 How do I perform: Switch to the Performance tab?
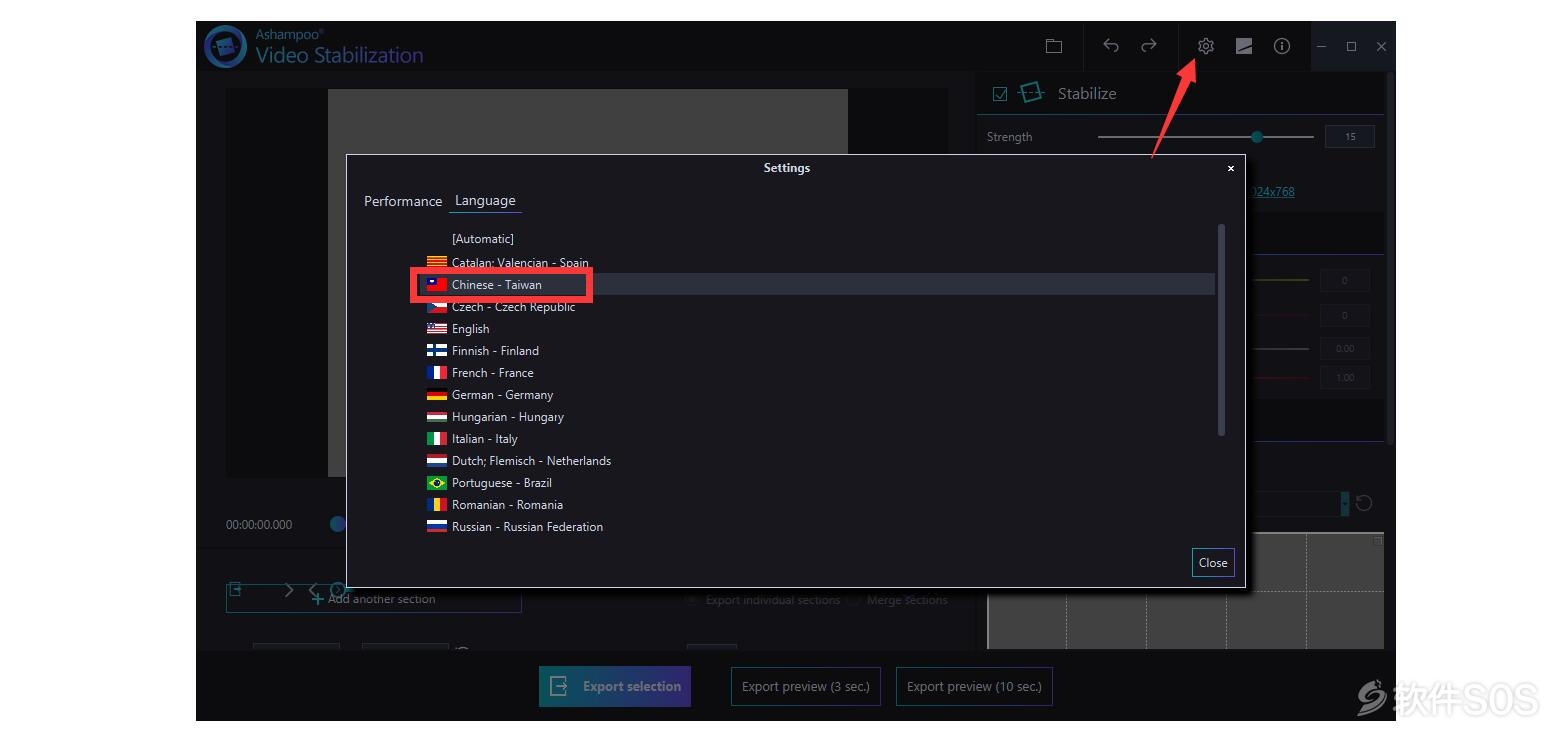click(x=403, y=201)
